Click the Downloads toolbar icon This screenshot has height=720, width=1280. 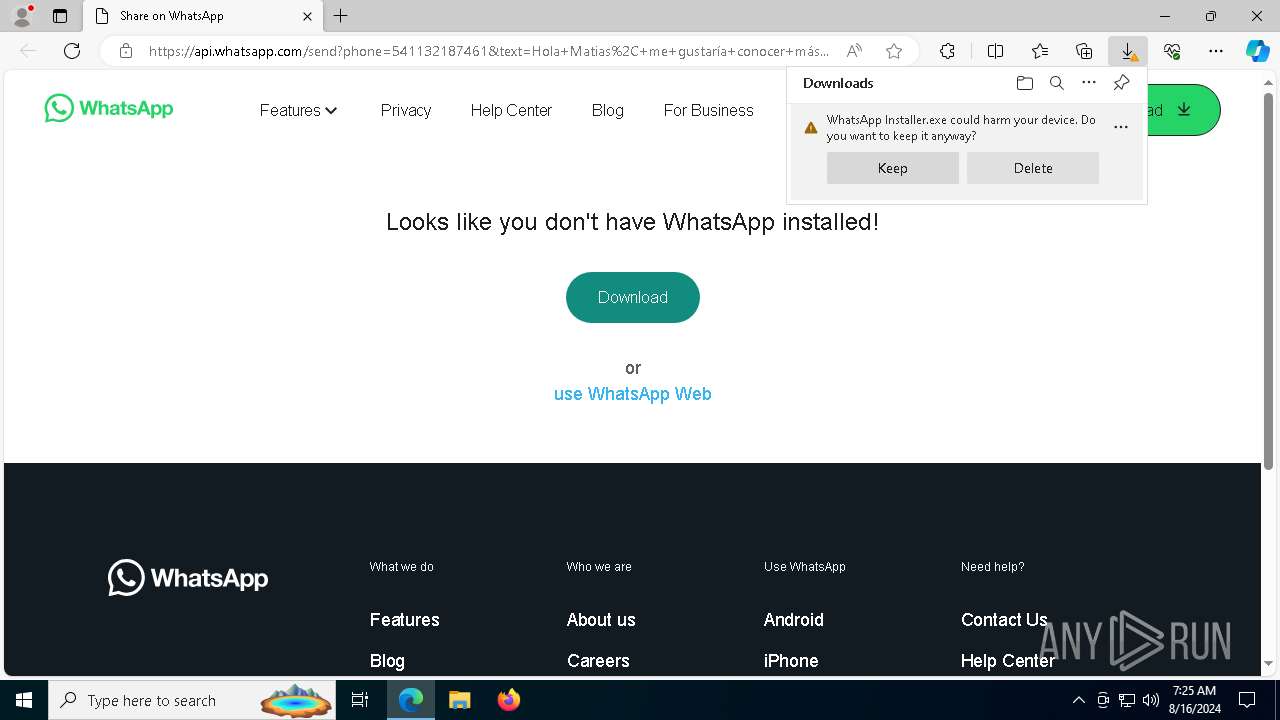pos(1128,51)
